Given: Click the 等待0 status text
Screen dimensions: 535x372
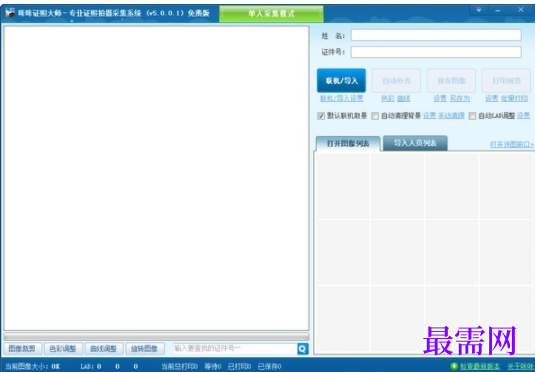Looking at the screenshot, I should (x=213, y=367).
